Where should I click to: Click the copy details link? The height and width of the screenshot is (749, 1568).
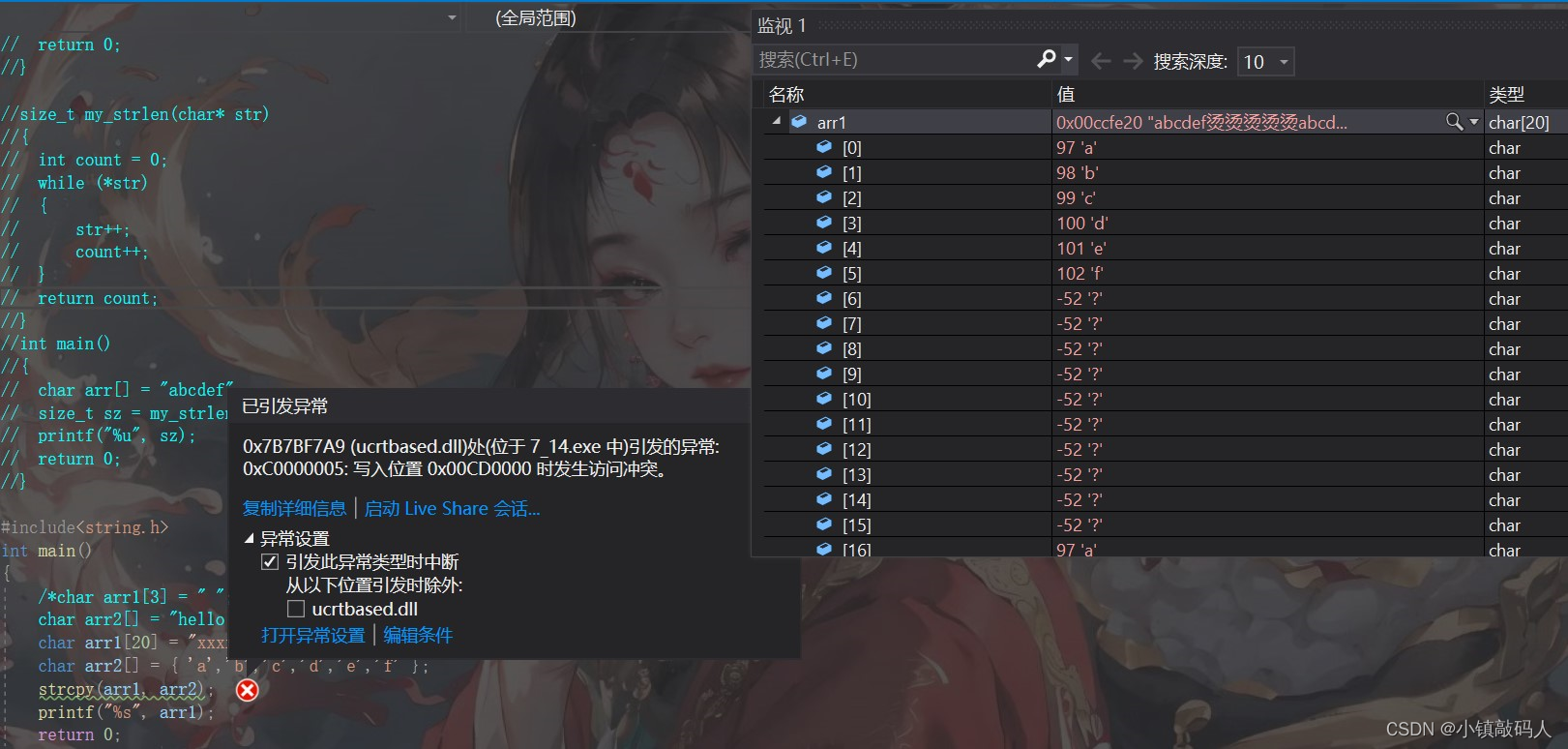294,508
